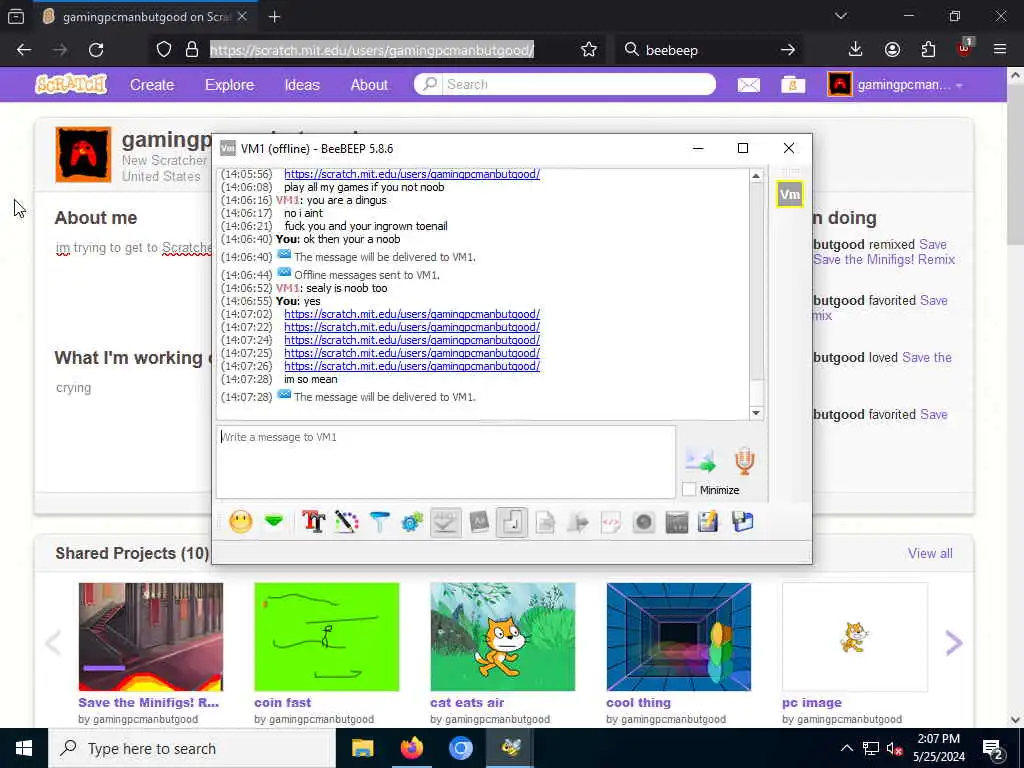Open the scratch link sent at 14:07:26
Image resolution: width=1024 pixels, height=768 pixels.
(412, 366)
